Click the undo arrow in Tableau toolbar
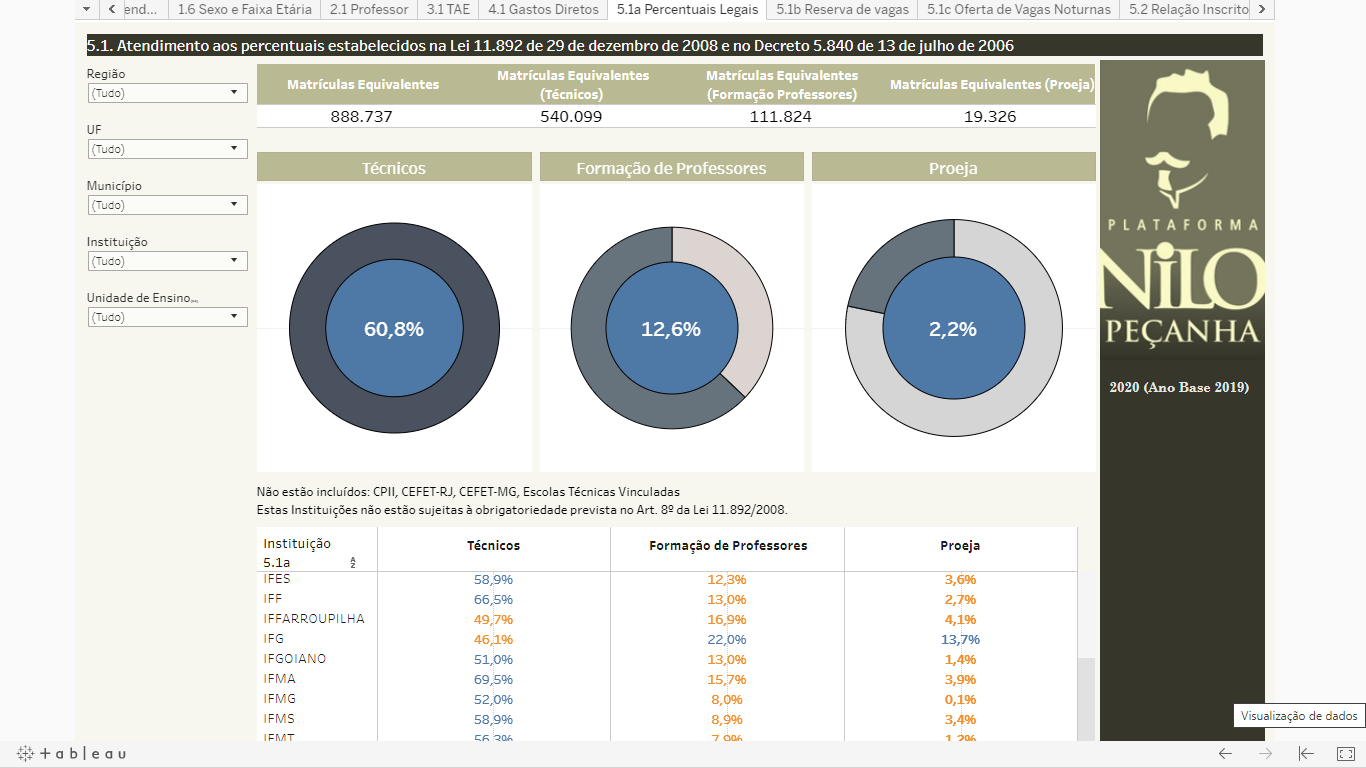Screen dimensions: 1366x768 point(1225,753)
